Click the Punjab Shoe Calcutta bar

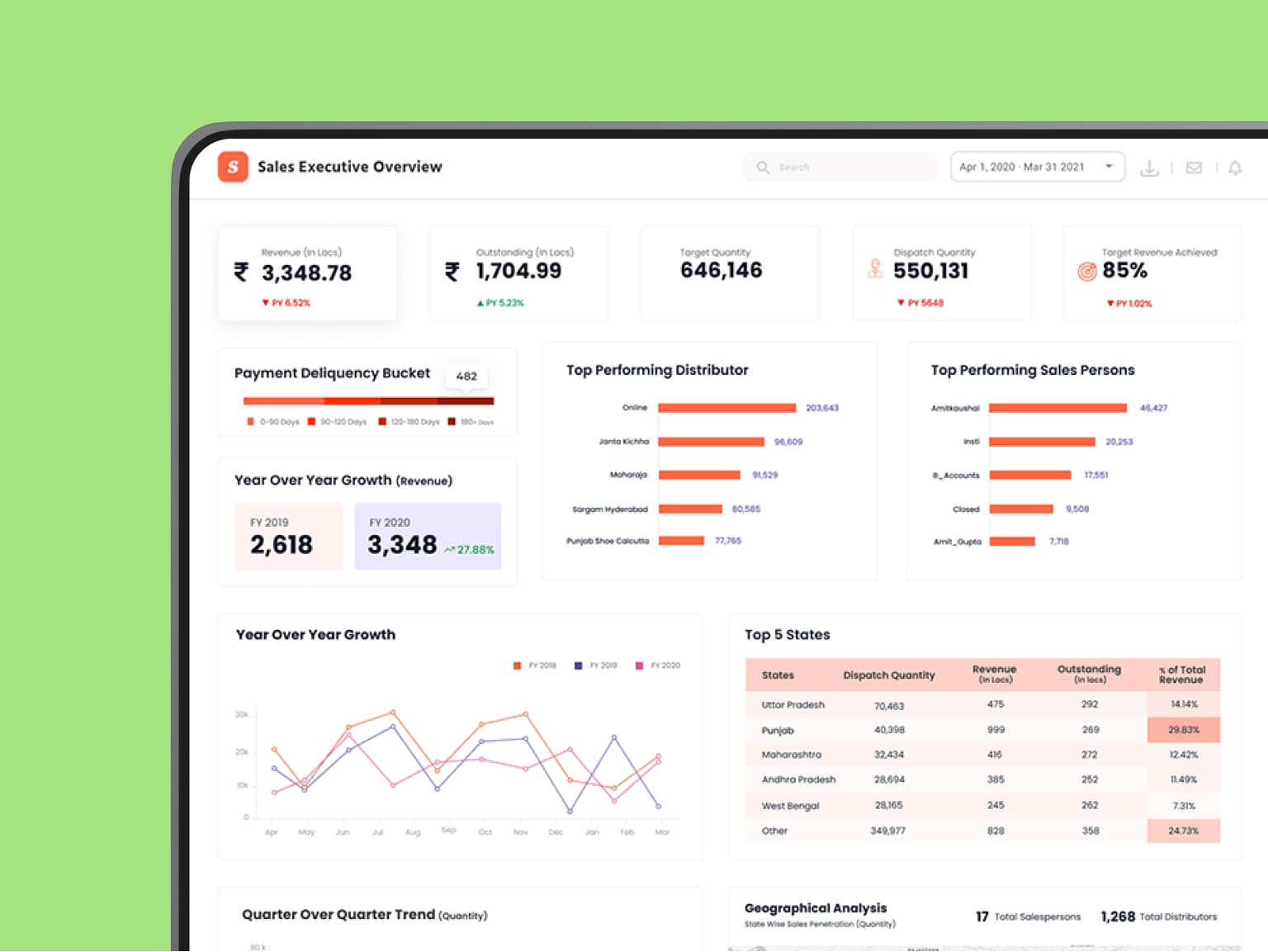coord(681,541)
